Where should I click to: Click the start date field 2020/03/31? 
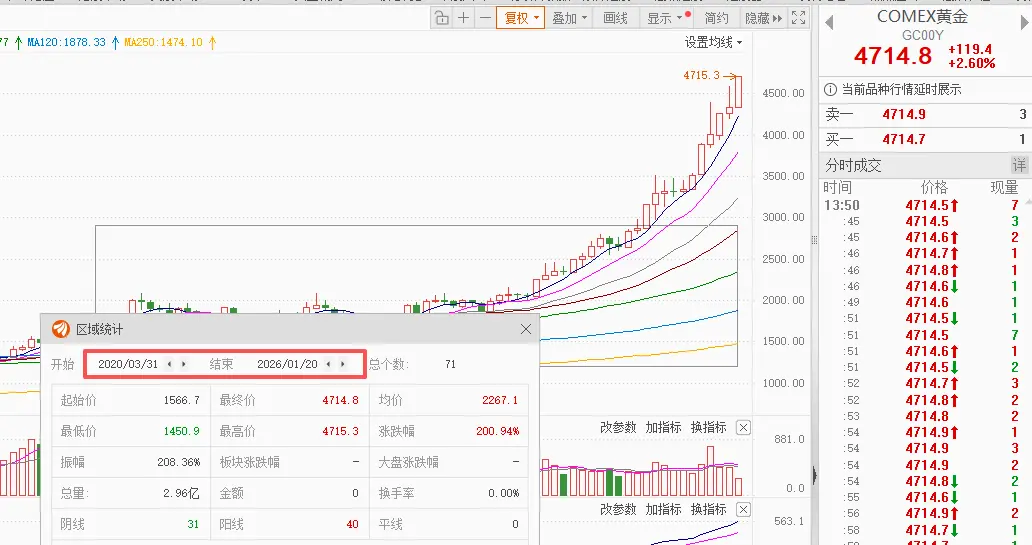click(x=128, y=364)
